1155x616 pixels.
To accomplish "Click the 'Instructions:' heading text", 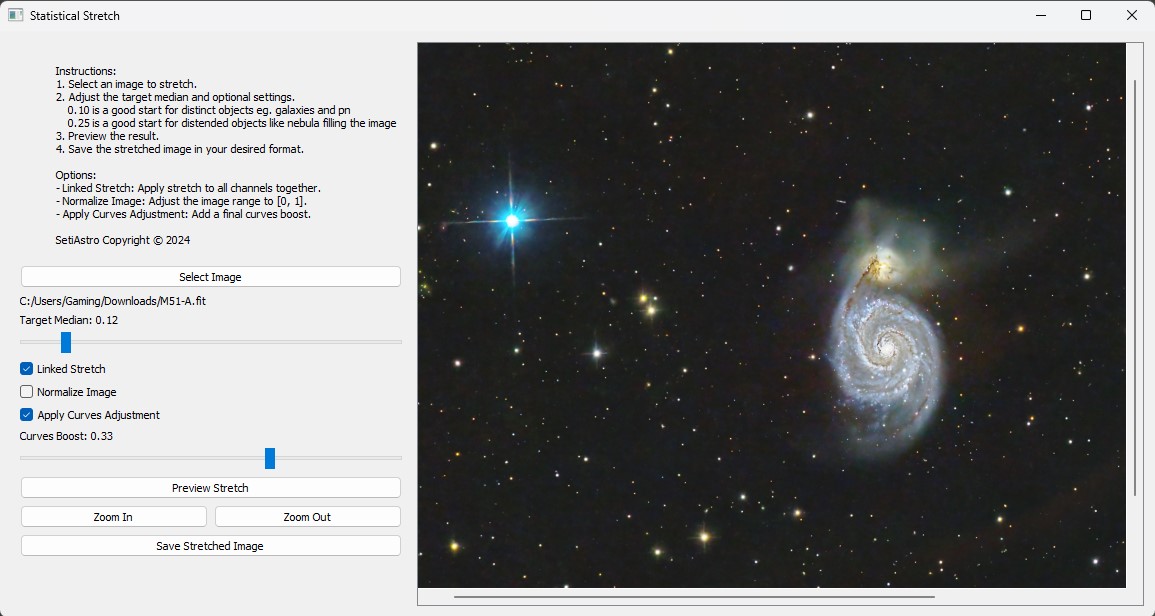I will pyautogui.click(x=85, y=71).
